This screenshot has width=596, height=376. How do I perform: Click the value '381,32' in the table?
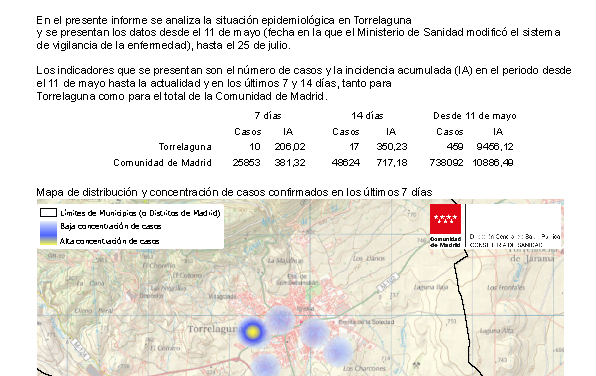(290, 163)
